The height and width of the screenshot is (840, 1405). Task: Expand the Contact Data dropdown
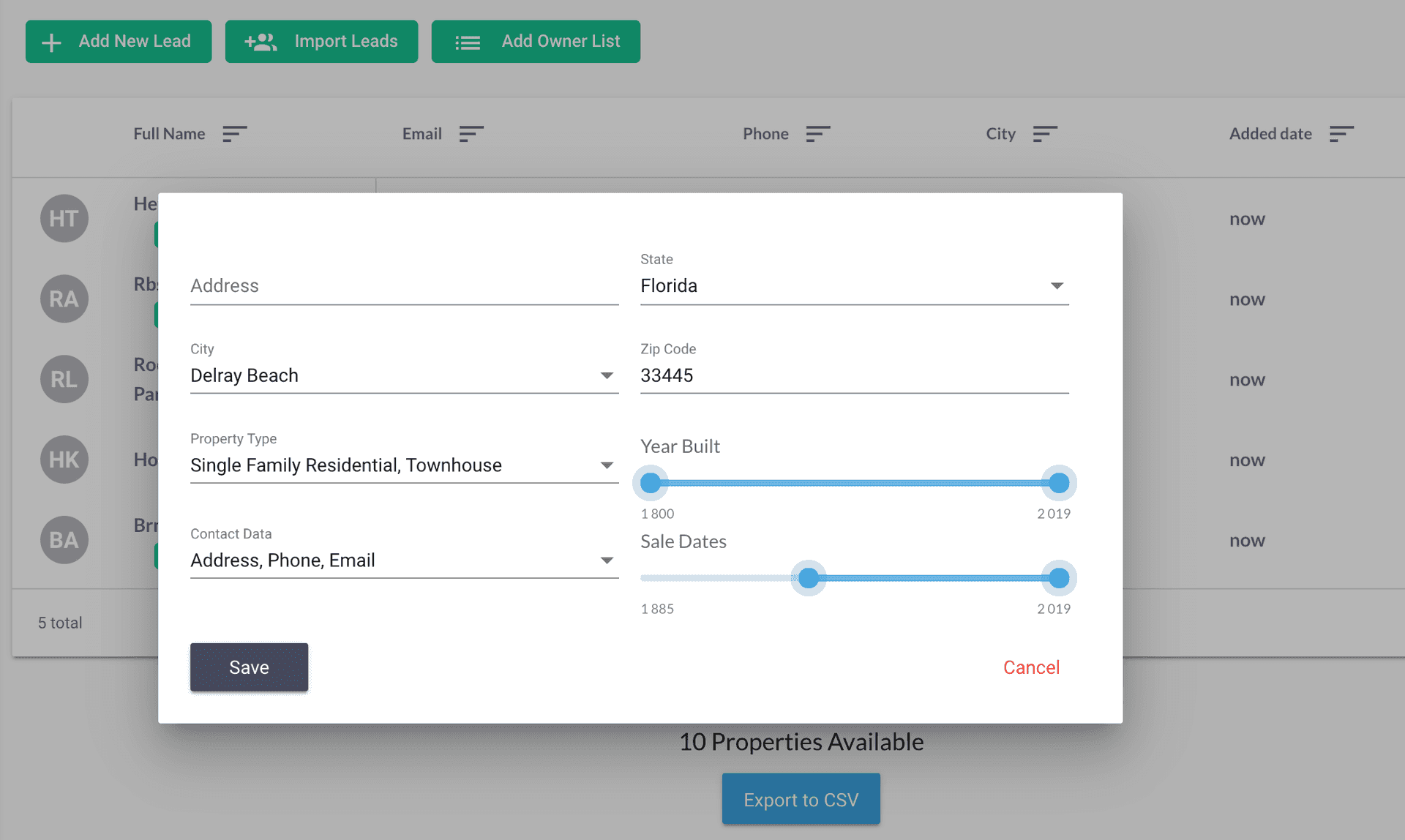tap(403, 560)
